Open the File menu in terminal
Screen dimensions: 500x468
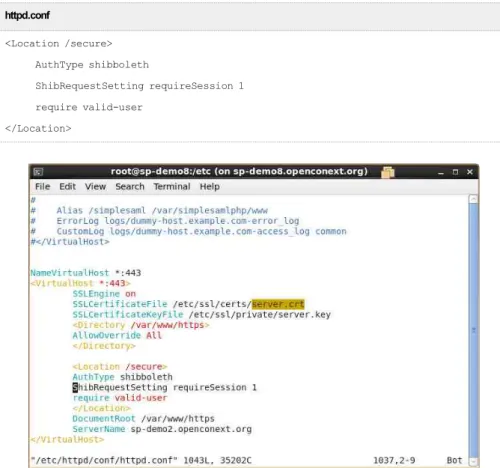[x=43, y=186]
